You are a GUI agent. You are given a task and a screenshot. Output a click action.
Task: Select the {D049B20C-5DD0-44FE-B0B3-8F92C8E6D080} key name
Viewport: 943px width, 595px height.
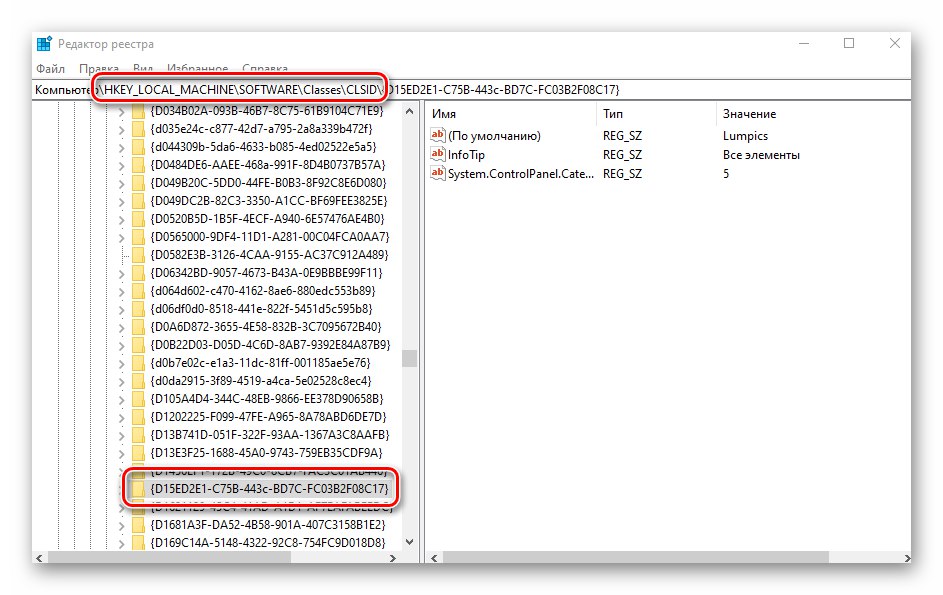click(268, 183)
